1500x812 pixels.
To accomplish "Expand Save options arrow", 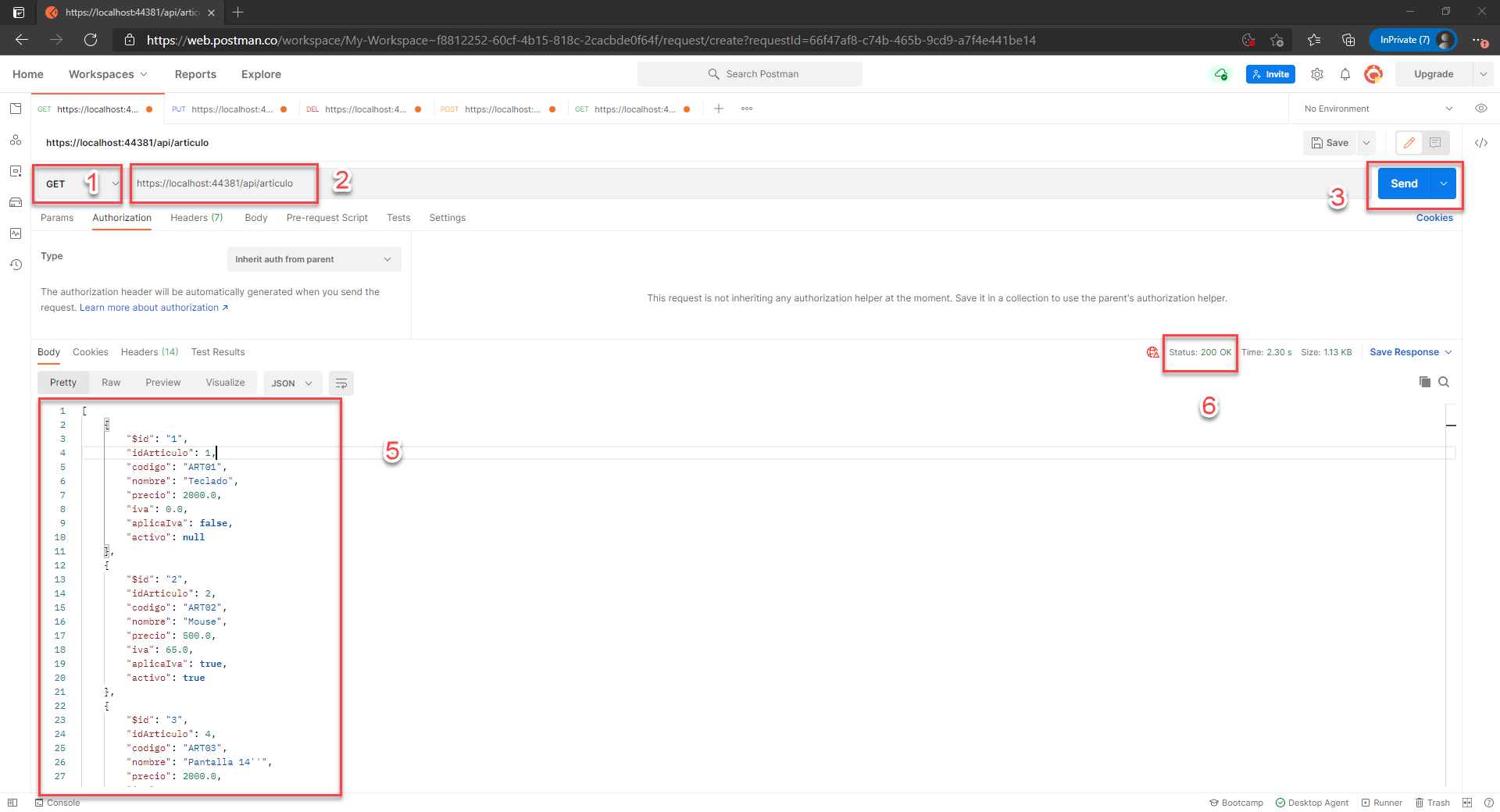I will (1366, 143).
